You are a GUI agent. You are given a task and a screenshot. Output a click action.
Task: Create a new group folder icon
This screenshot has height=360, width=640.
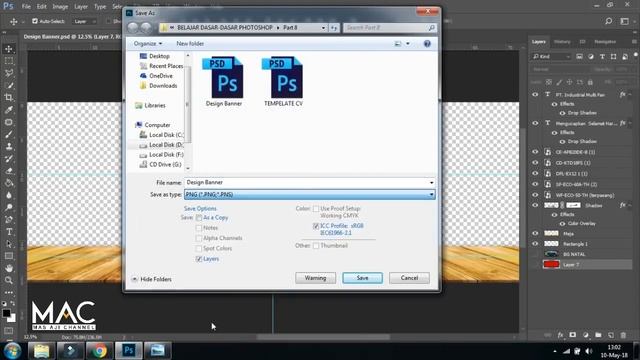pos(598,335)
